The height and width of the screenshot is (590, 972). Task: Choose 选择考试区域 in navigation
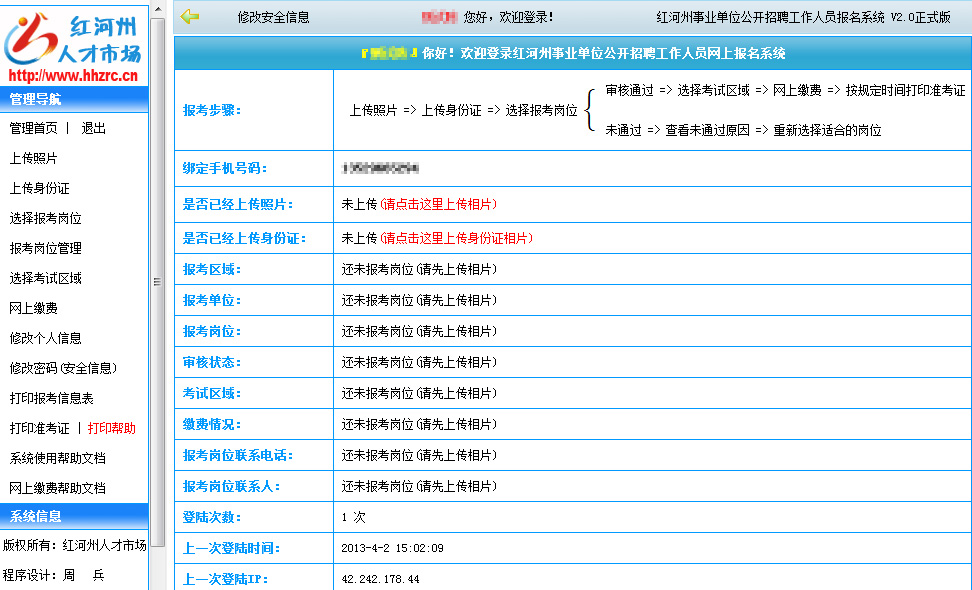tap(45, 278)
